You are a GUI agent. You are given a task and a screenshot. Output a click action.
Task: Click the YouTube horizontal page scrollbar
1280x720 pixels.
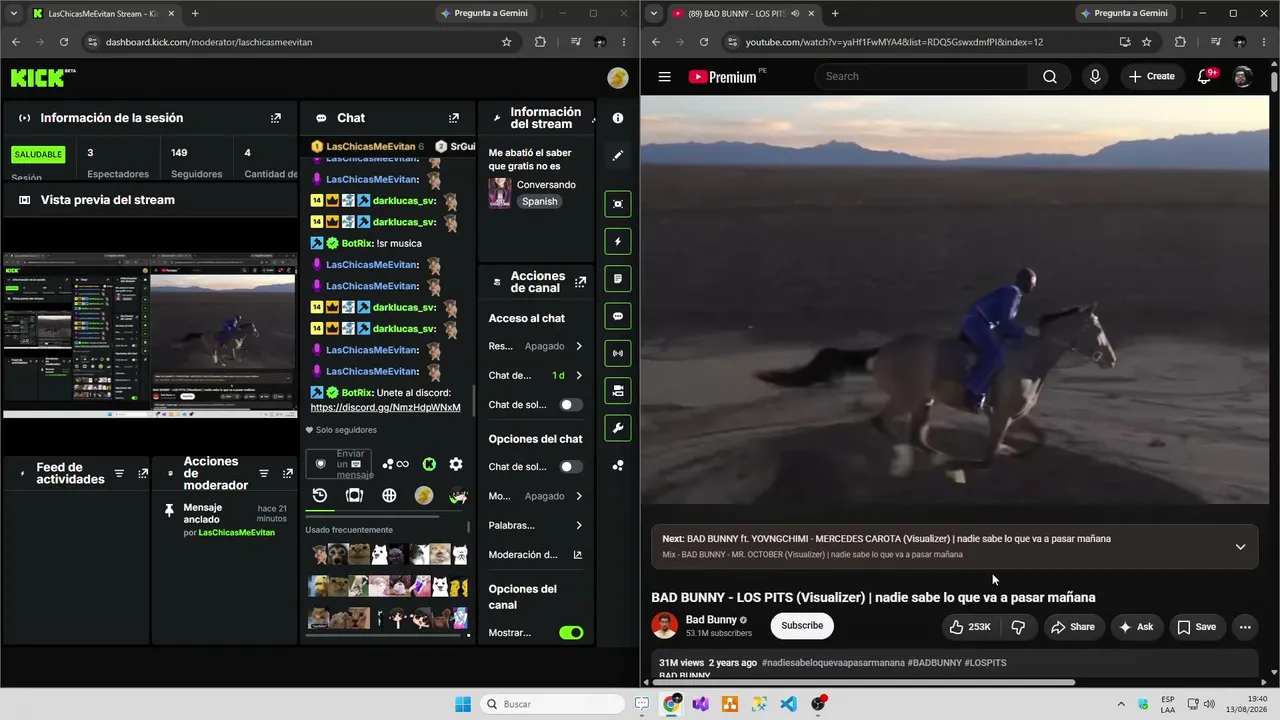pyautogui.click(x=863, y=683)
